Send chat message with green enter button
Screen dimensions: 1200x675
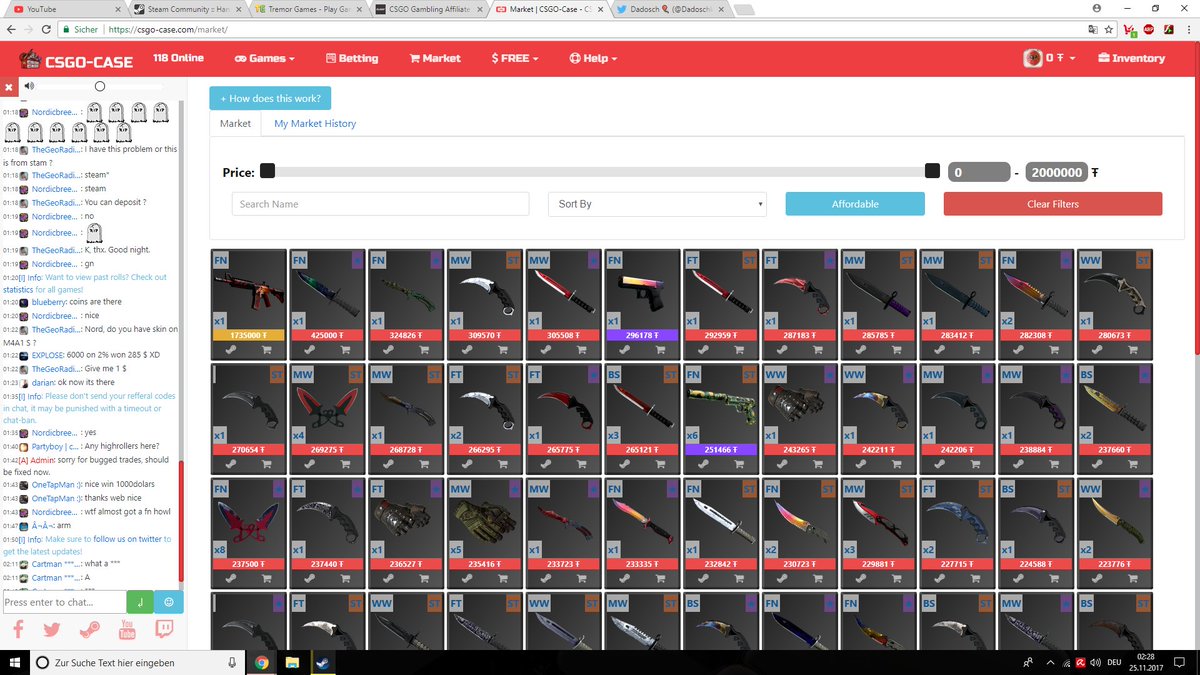[140, 602]
